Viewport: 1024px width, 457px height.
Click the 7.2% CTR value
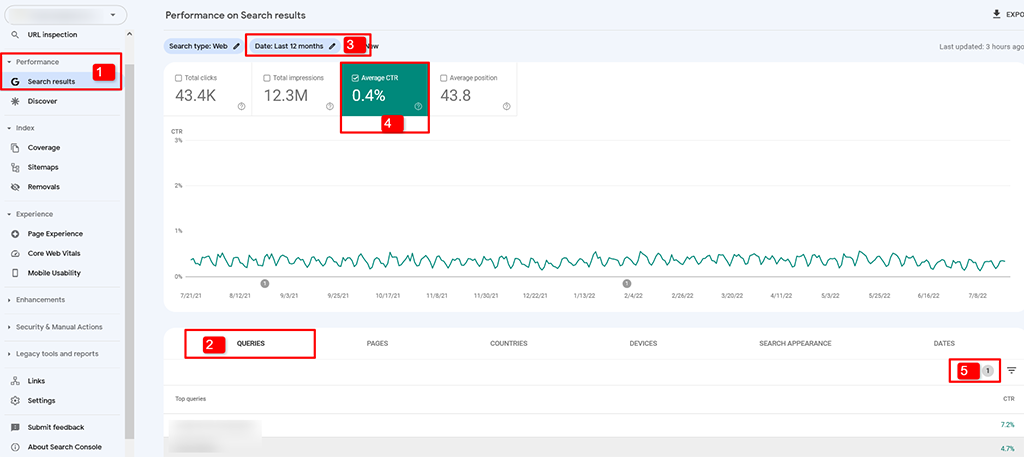pos(1008,424)
